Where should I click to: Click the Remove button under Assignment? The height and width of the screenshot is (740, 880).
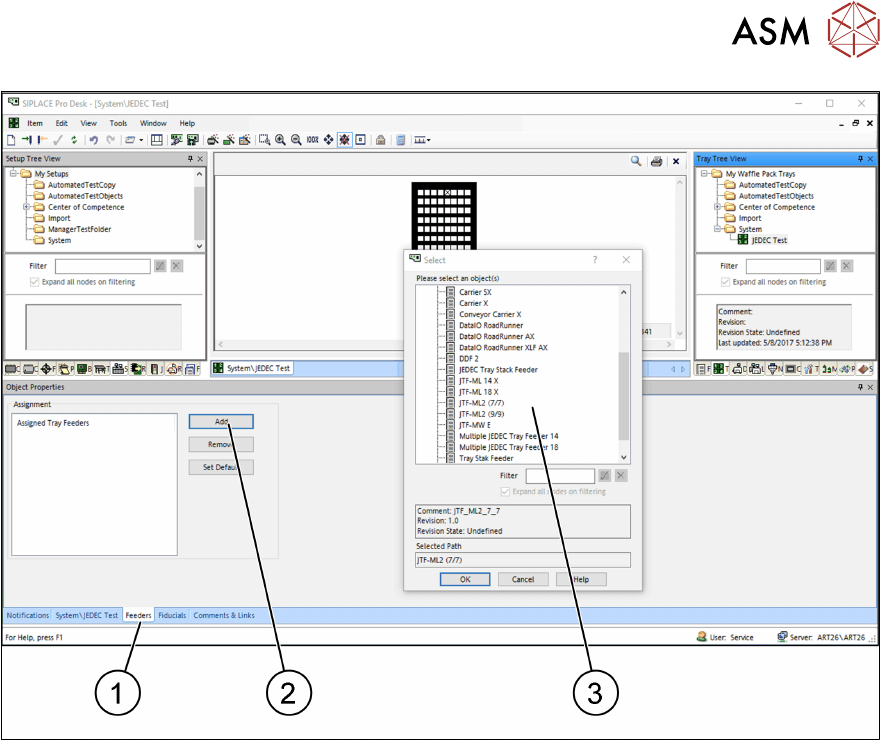click(x=221, y=444)
